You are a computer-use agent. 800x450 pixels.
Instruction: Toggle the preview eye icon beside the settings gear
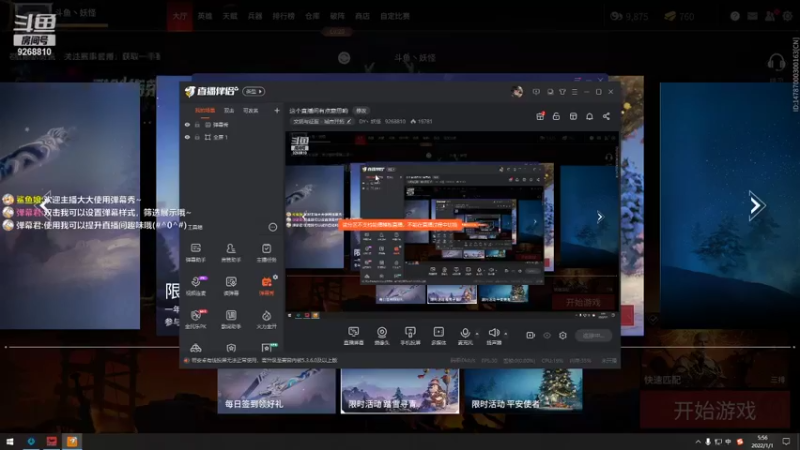(547, 335)
